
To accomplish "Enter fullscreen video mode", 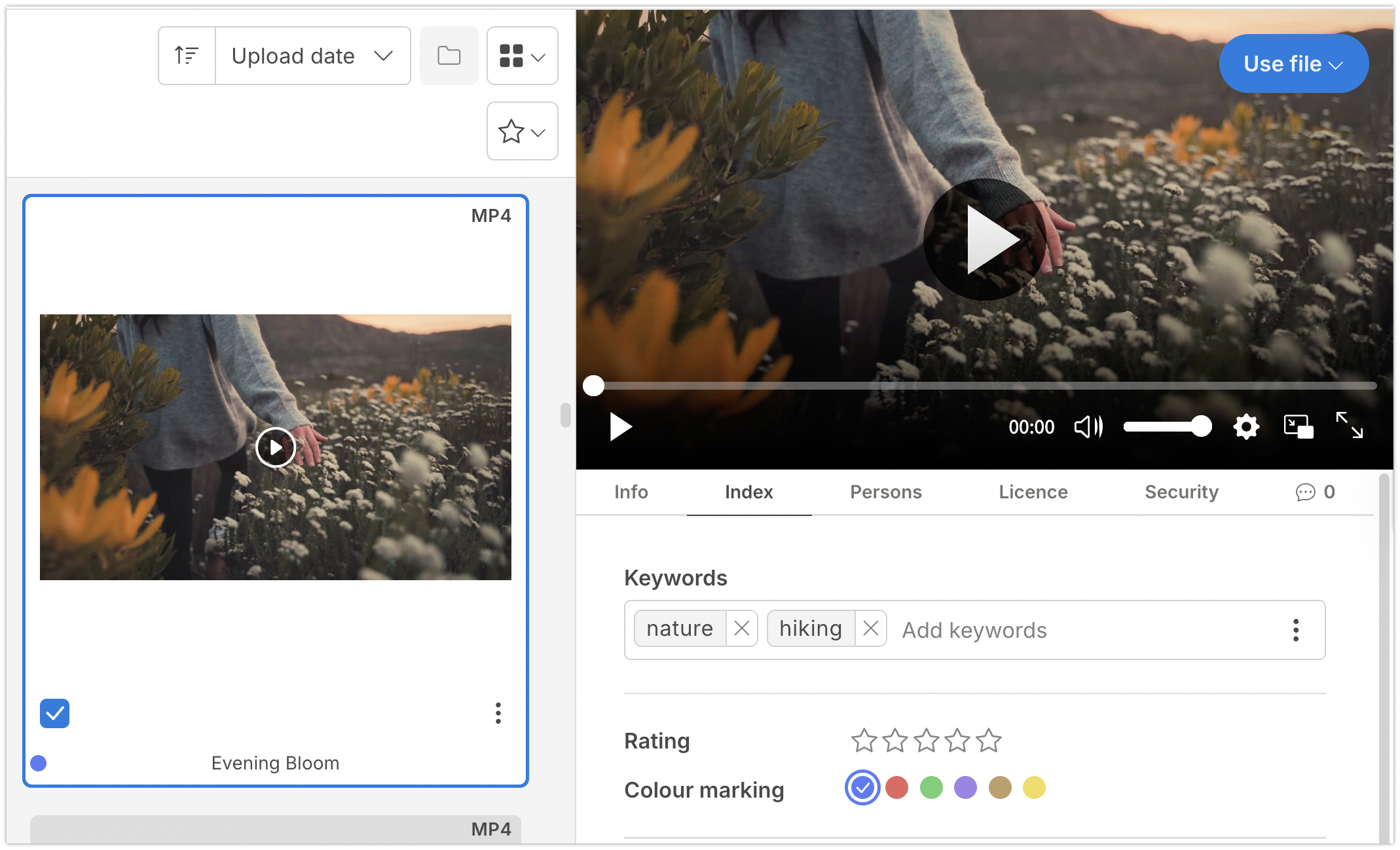I will click(1349, 426).
